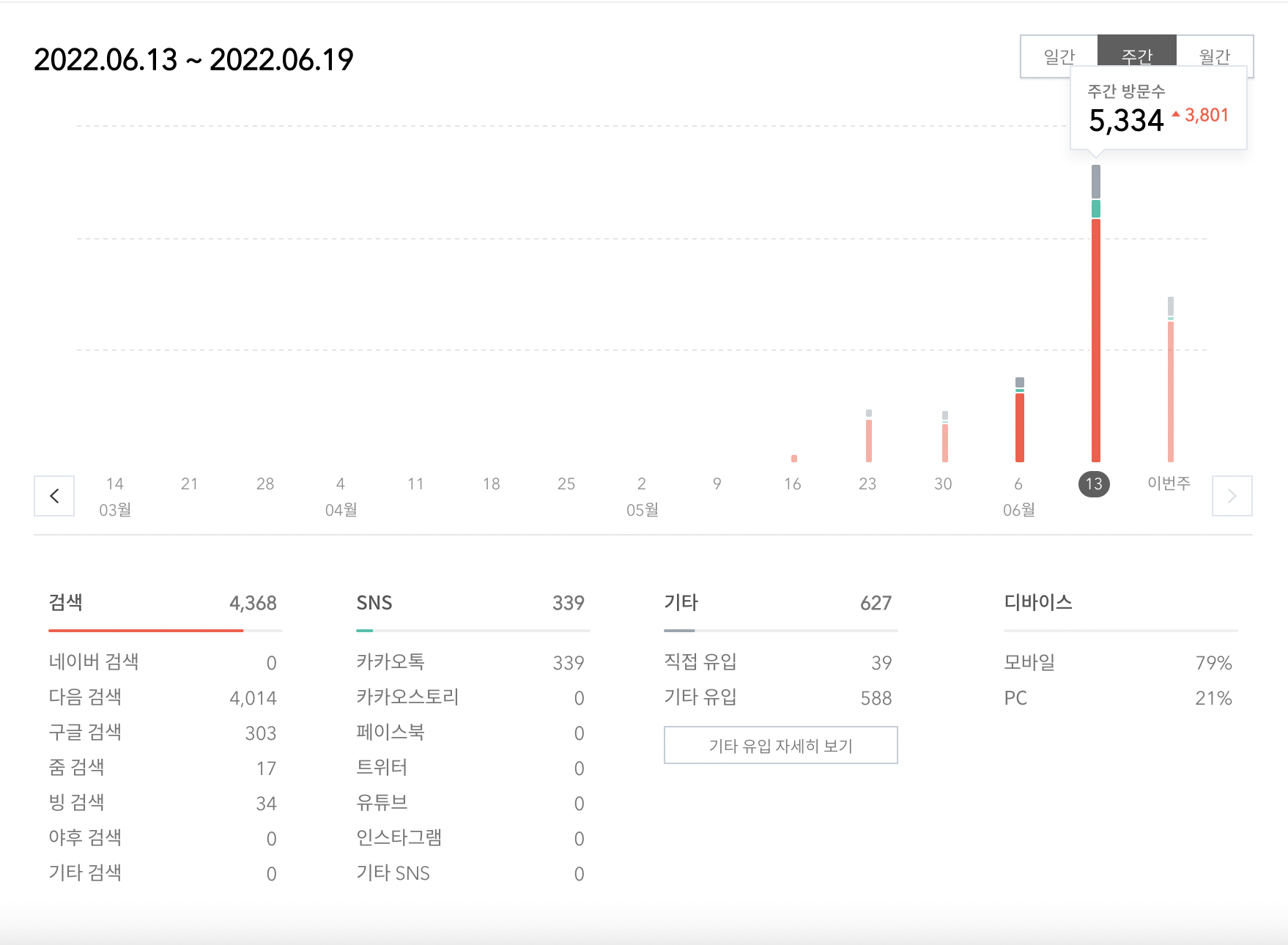Click the PC row label
This screenshot has width=1288, height=945.
(x=1015, y=698)
